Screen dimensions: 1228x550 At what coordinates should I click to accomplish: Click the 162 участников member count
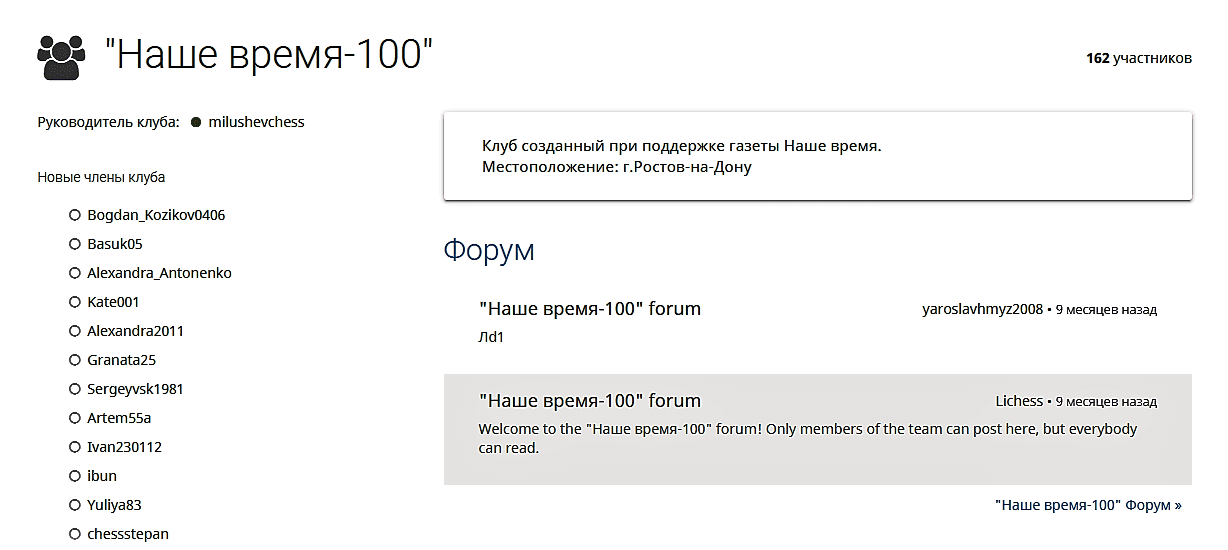pyautogui.click(x=1138, y=58)
